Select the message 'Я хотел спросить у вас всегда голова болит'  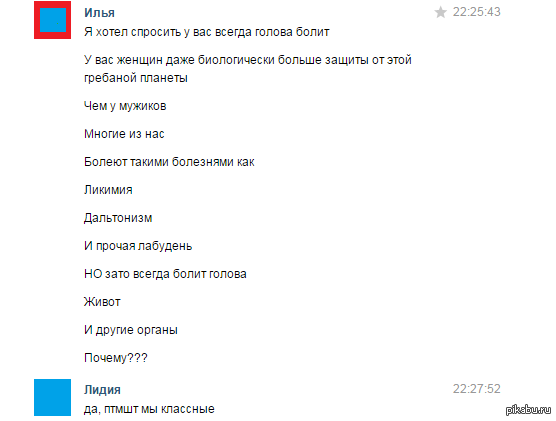point(207,32)
